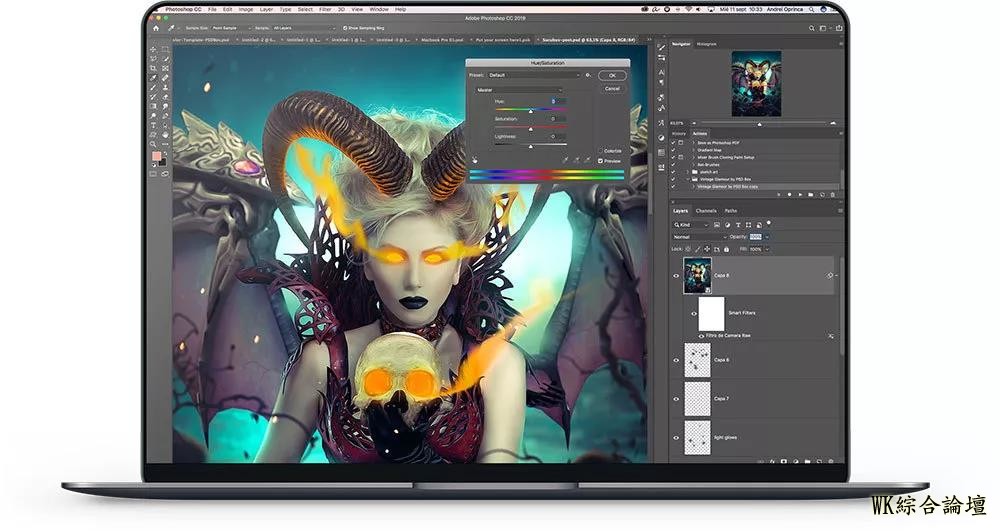
Task: Click OK in Hue/Saturation dialog
Action: tap(612, 75)
